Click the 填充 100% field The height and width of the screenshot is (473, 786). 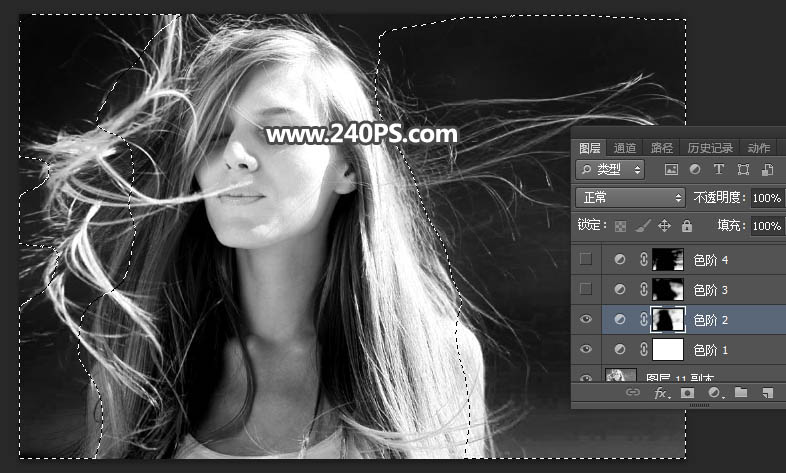tap(767, 226)
